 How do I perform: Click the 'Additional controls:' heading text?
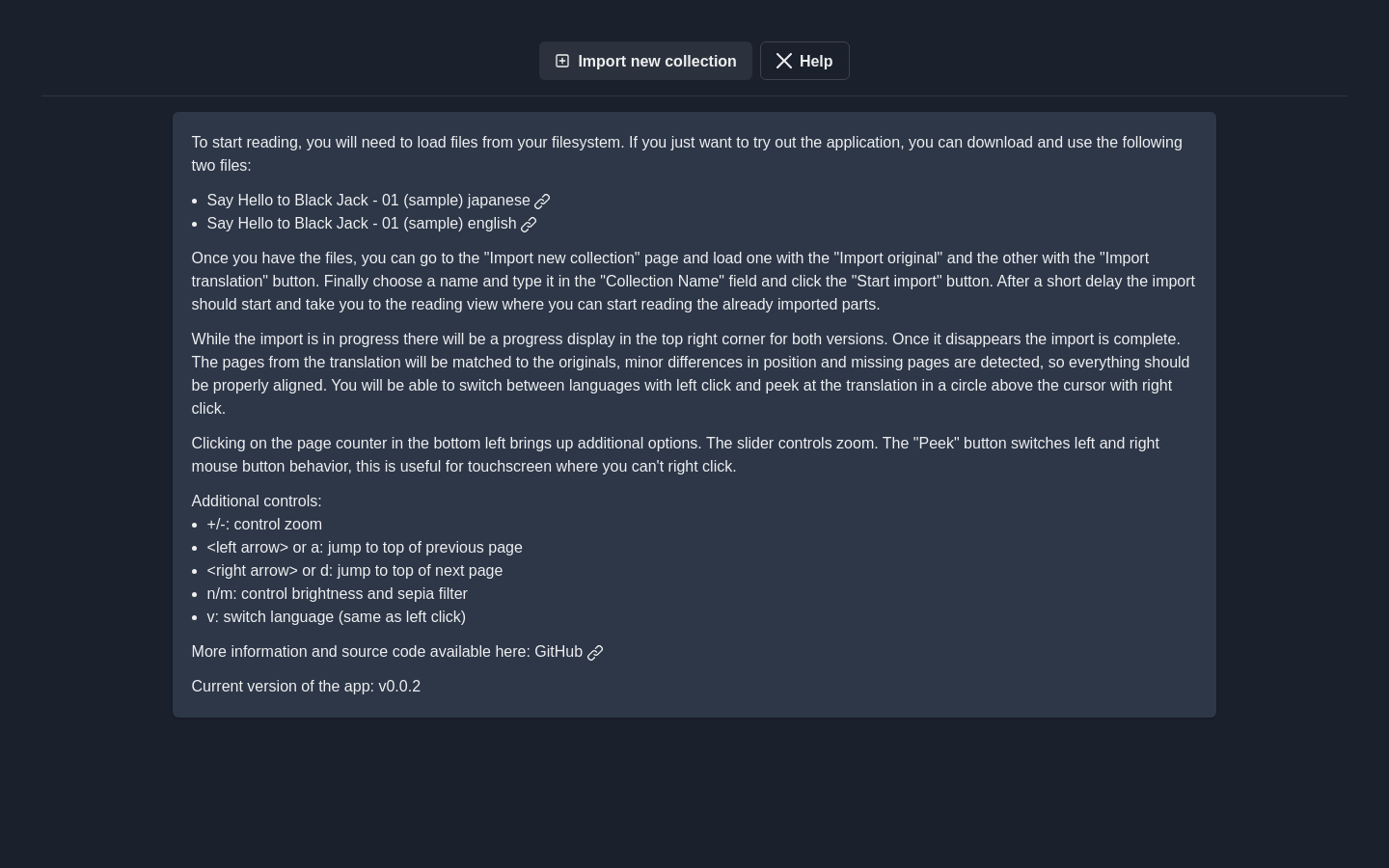click(257, 502)
